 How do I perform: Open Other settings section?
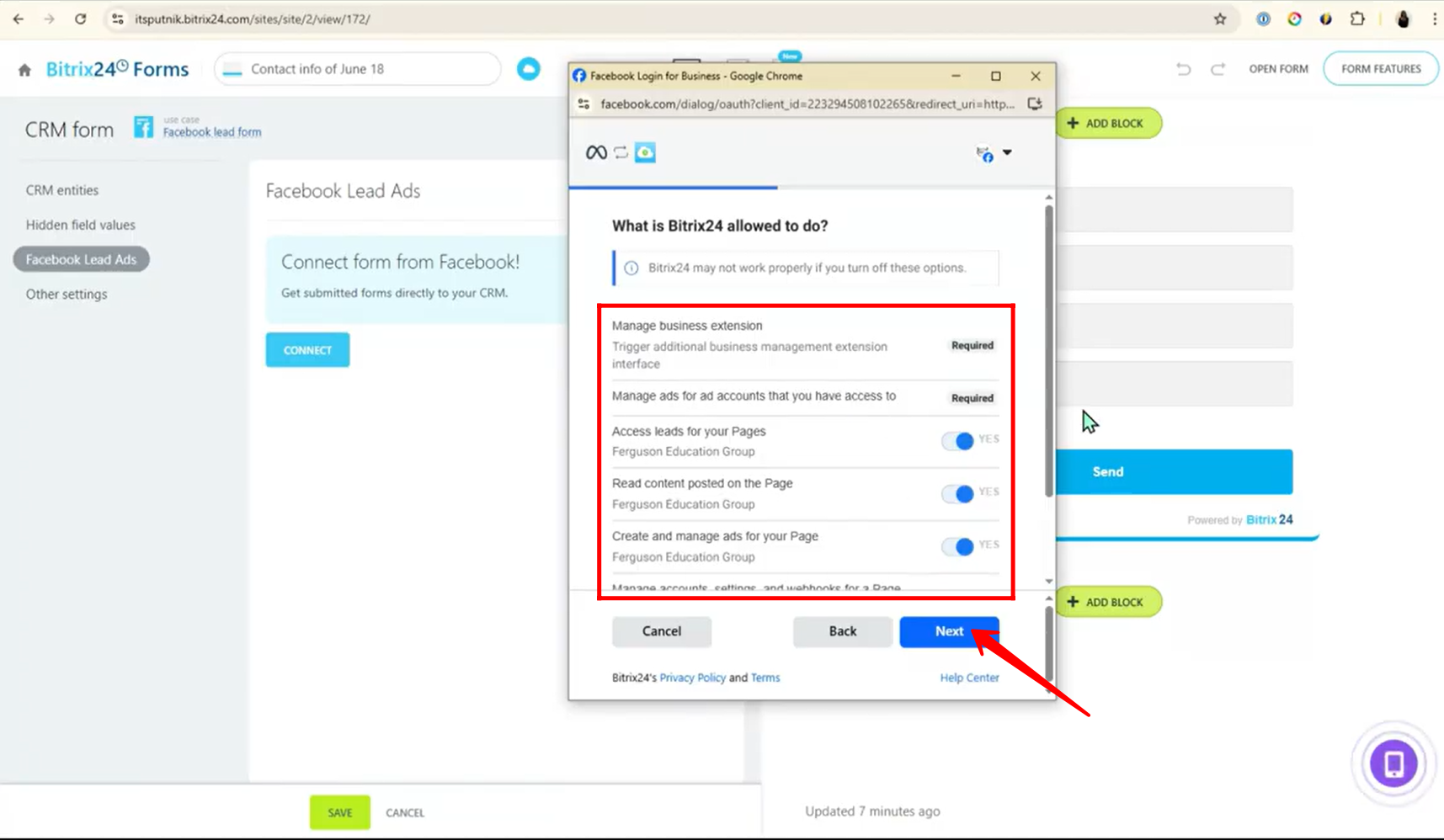click(67, 294)
